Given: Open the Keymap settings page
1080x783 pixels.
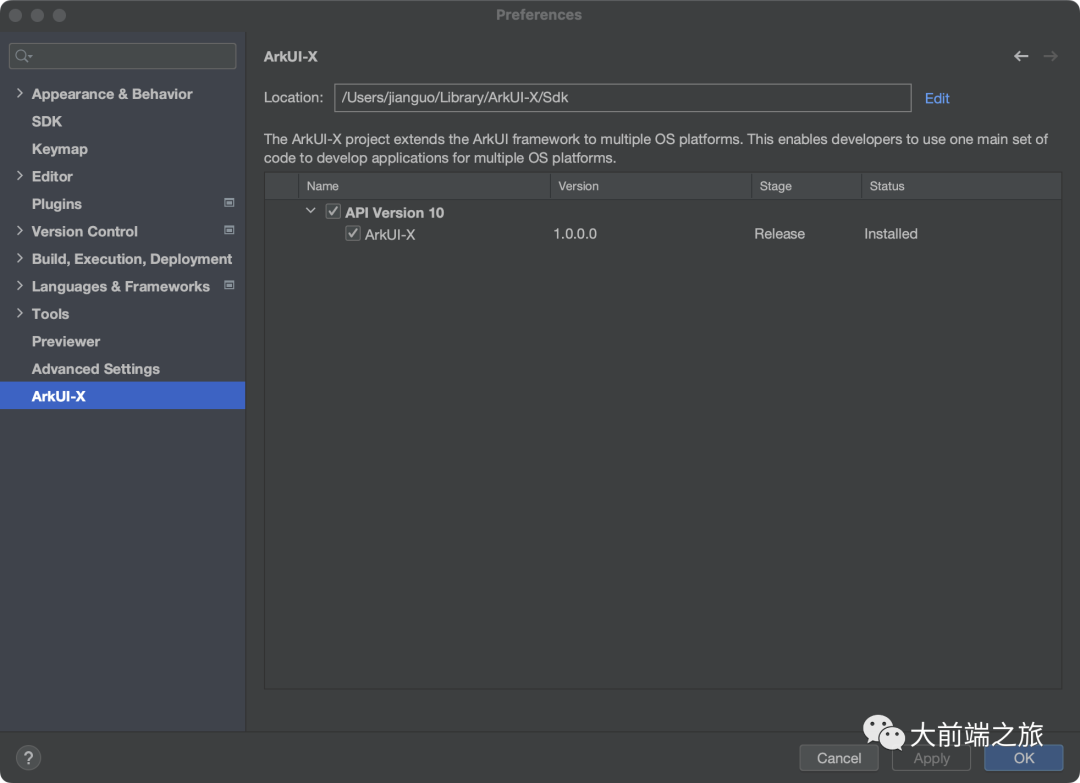Looking at the screenshot, I should pyautogui.click(x=60, y=149).
